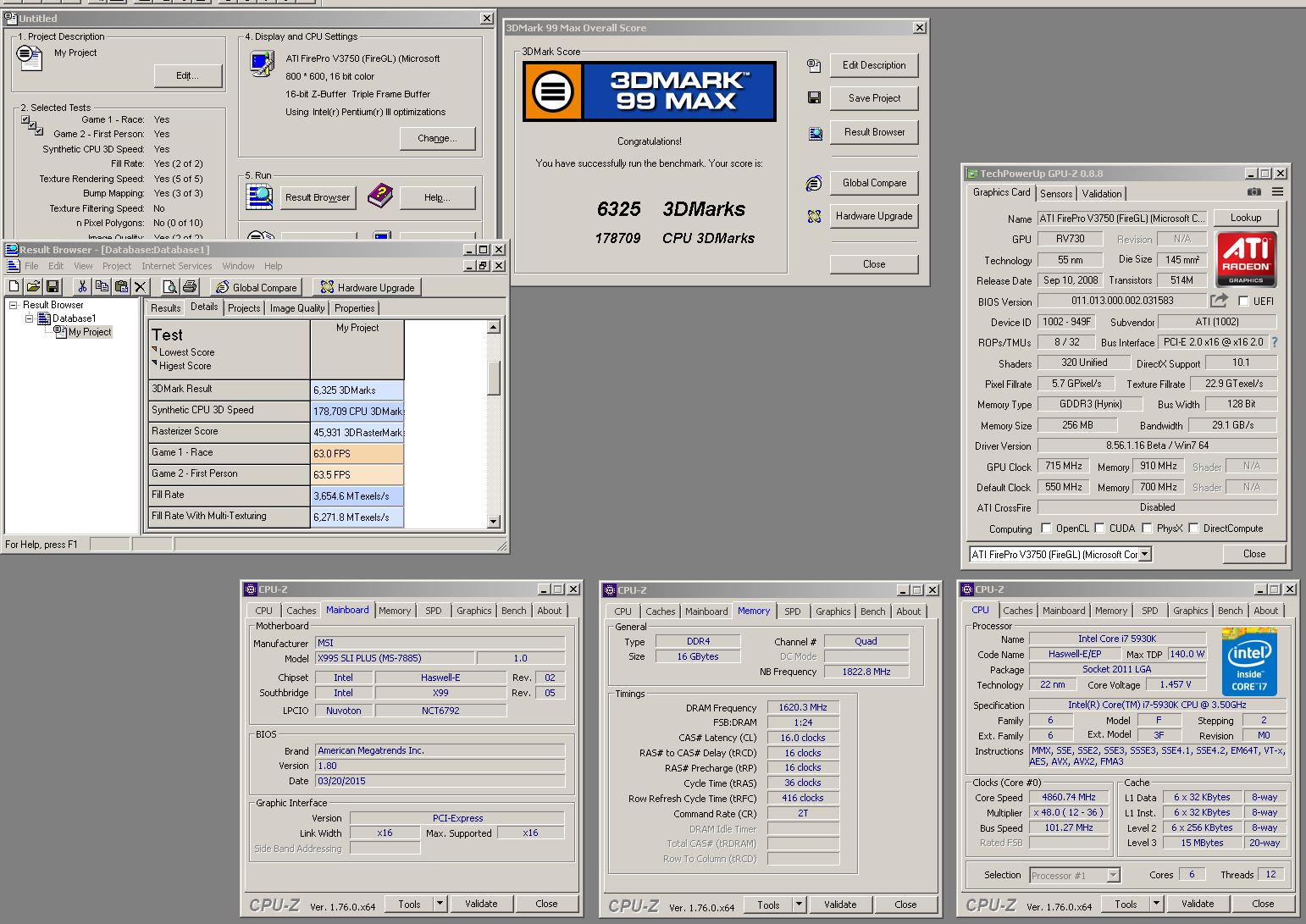Click Edit Description icon in 3DMark score window

point(814,65)
